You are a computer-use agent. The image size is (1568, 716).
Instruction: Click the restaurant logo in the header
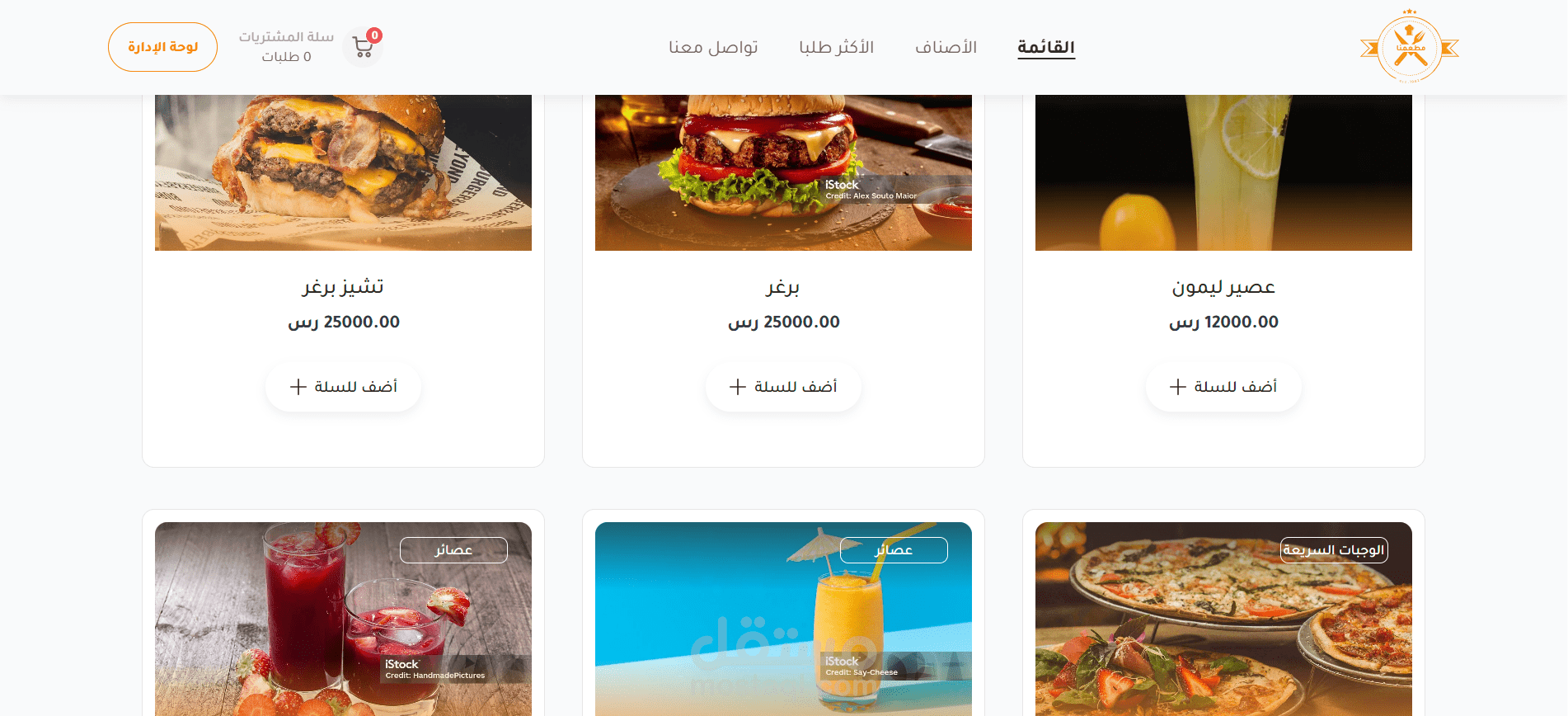(1410, 47)
